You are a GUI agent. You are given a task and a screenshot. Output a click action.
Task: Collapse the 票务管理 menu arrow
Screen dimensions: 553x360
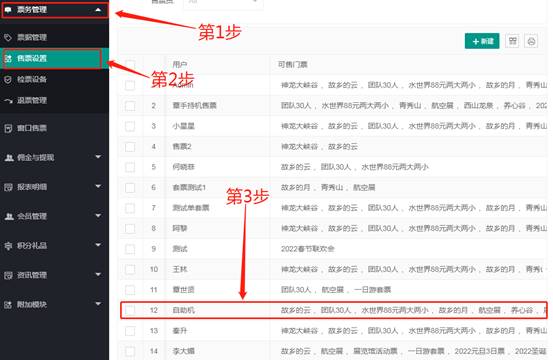(98, 10)
